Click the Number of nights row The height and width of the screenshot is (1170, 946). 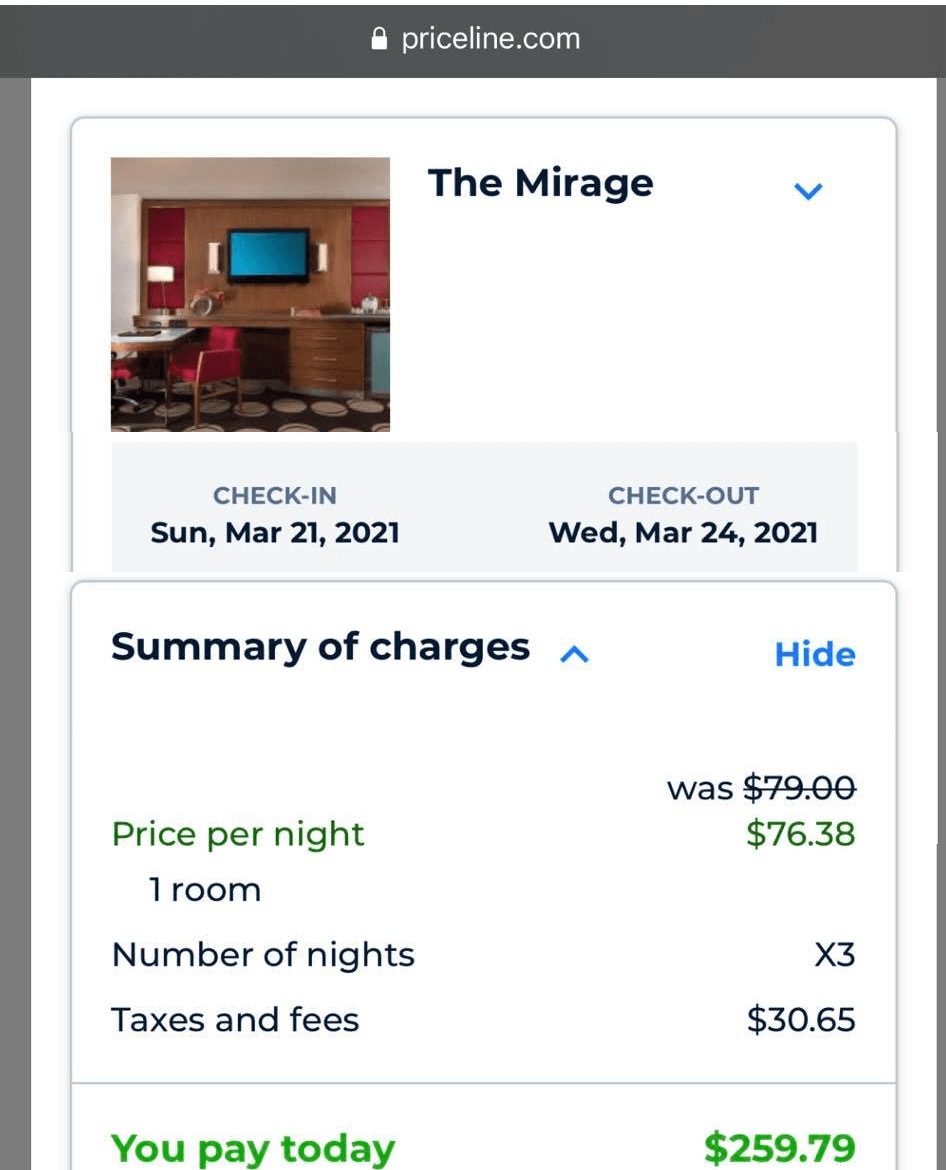click(x=483, y=955)
